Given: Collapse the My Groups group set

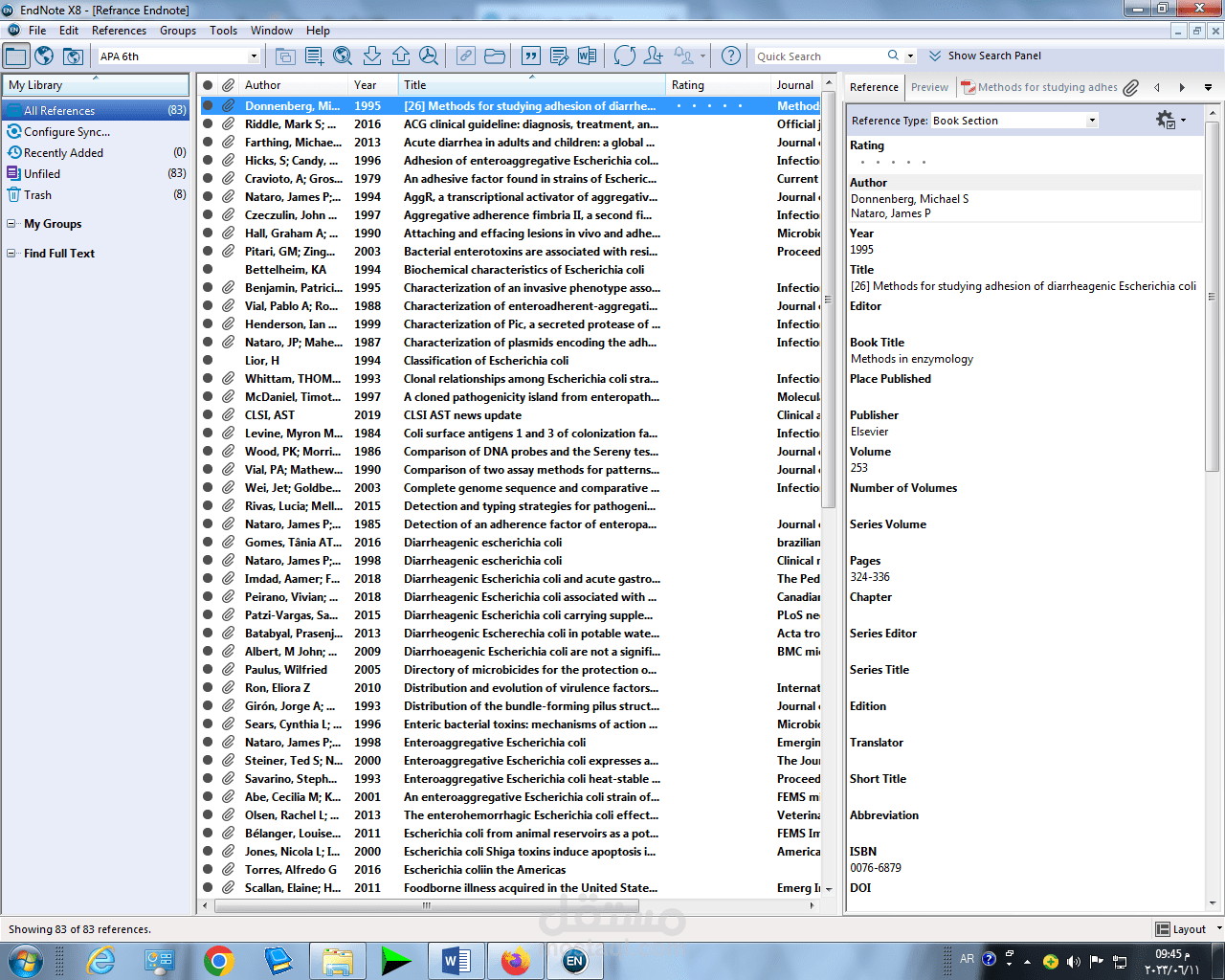Looking at the screenshot, I should point(11,224).
